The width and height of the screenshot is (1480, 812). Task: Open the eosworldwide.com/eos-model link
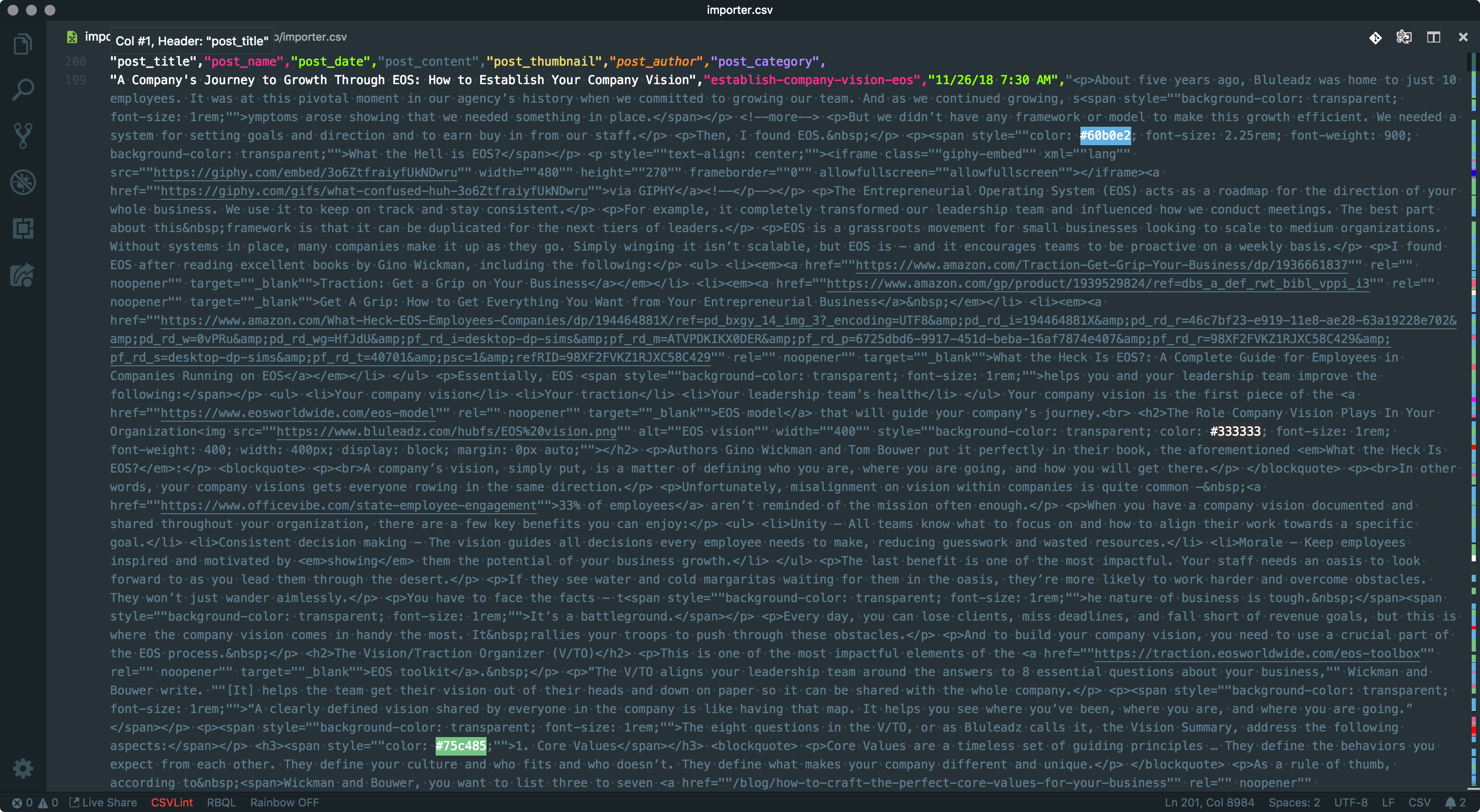298,413
